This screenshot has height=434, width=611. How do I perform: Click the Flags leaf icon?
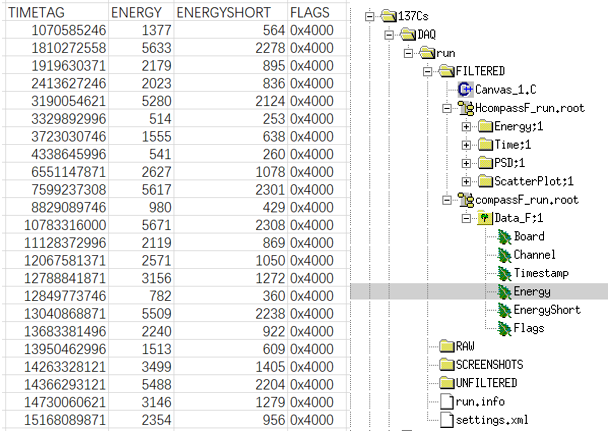tap(504, 328)
